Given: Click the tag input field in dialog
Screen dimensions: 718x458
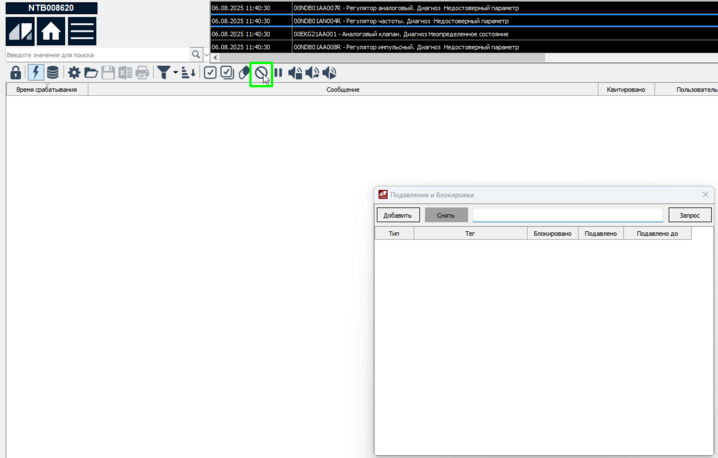Looking at the screenshot, I should (567, 215).
